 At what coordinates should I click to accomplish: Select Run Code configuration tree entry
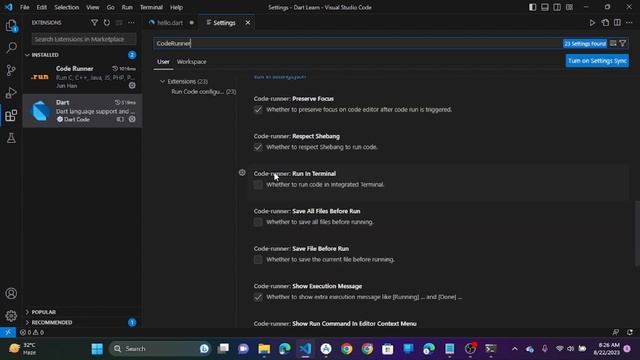203,91
